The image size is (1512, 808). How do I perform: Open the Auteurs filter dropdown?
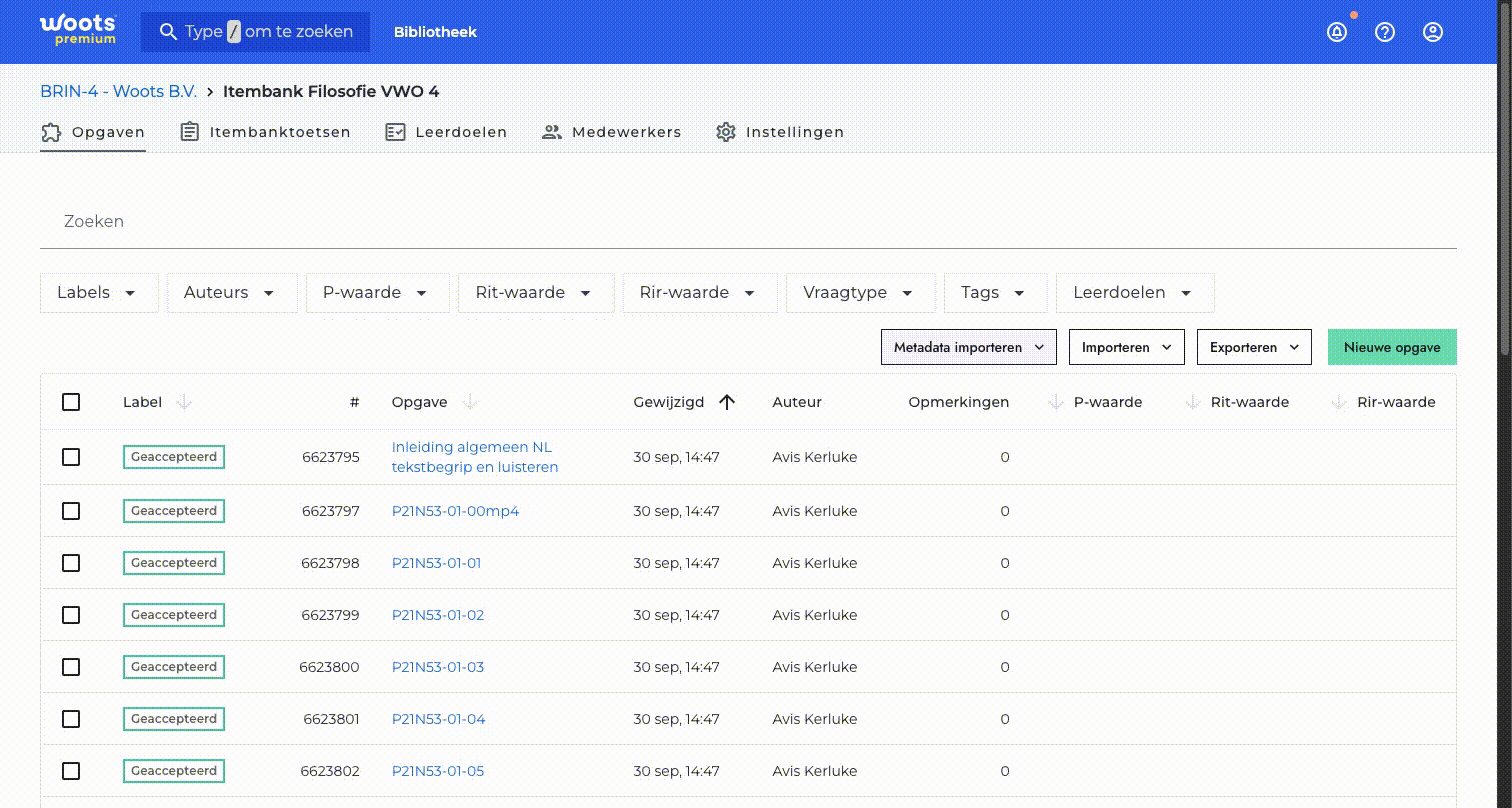pyautogui.click(x=232, y=293)
